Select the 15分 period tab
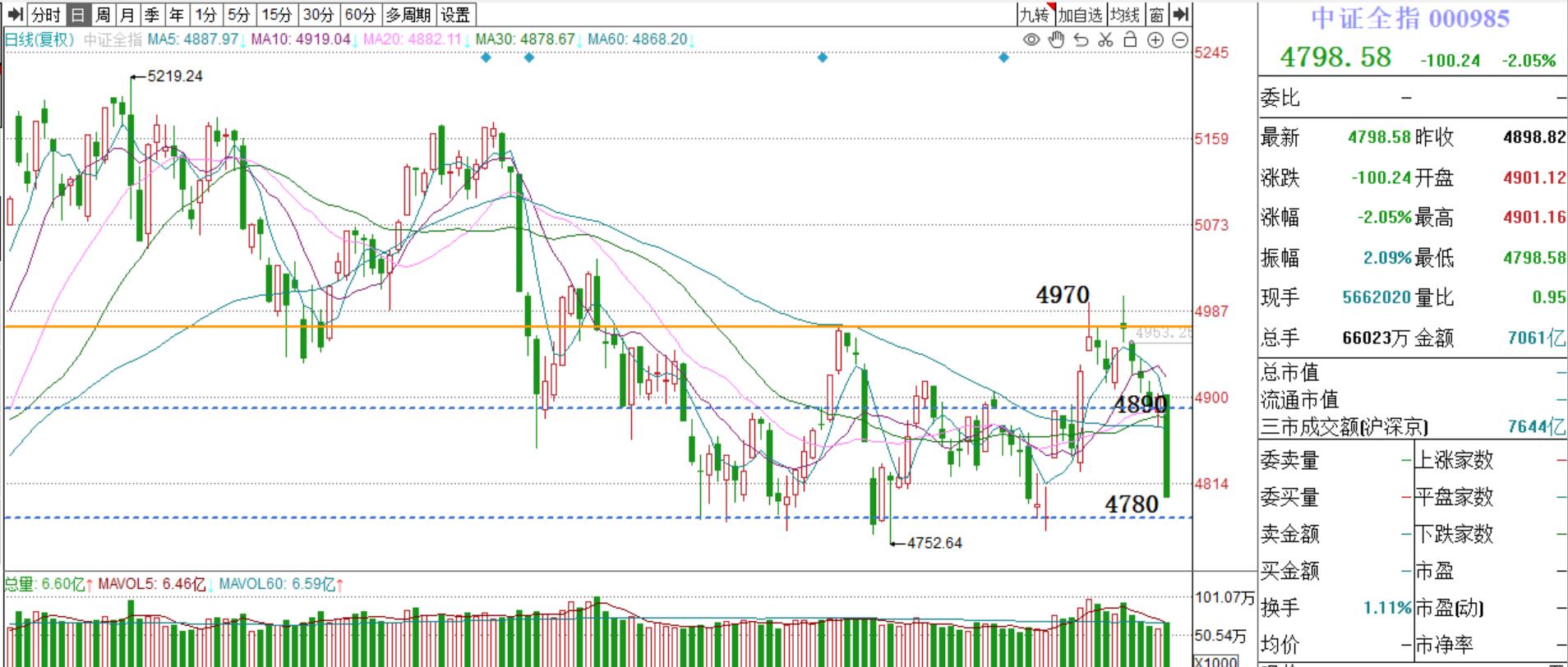This screenshot has width=1568, height=667. point(277,14)
